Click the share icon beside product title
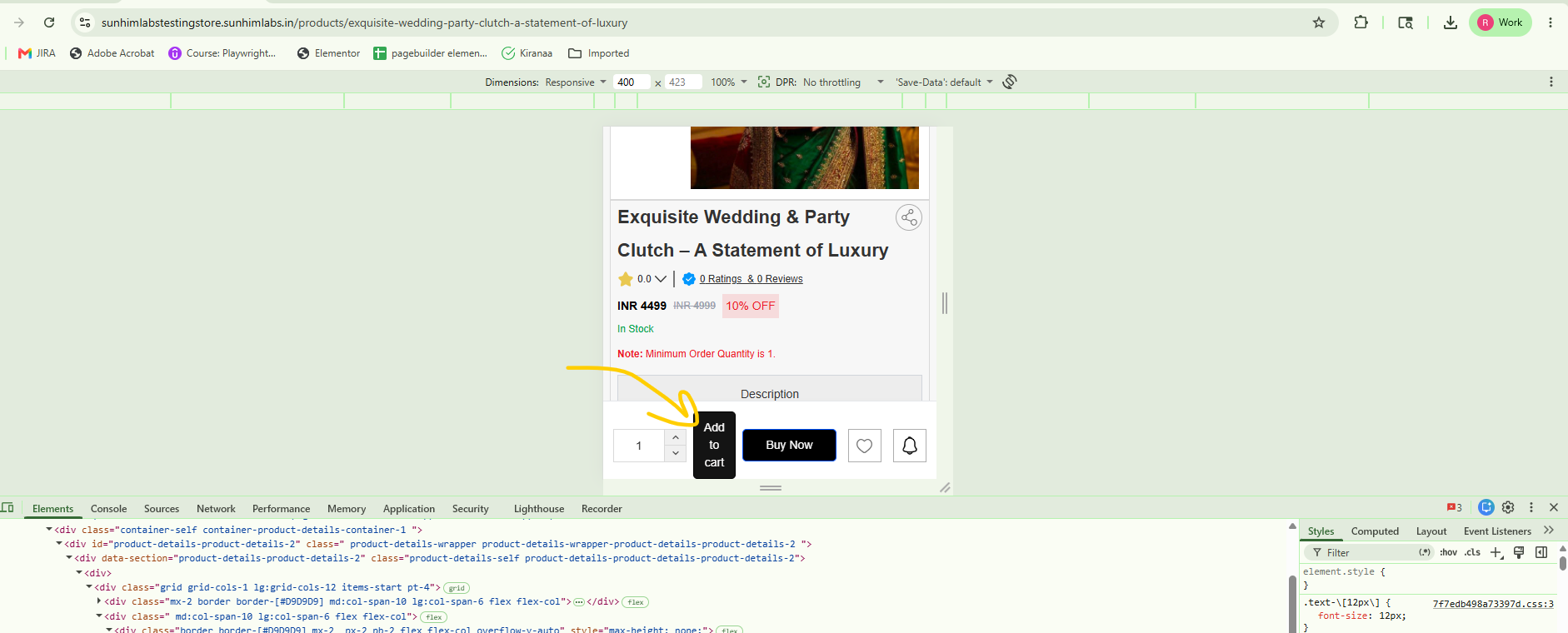The image size is (1568, 633). pos(909,217)
